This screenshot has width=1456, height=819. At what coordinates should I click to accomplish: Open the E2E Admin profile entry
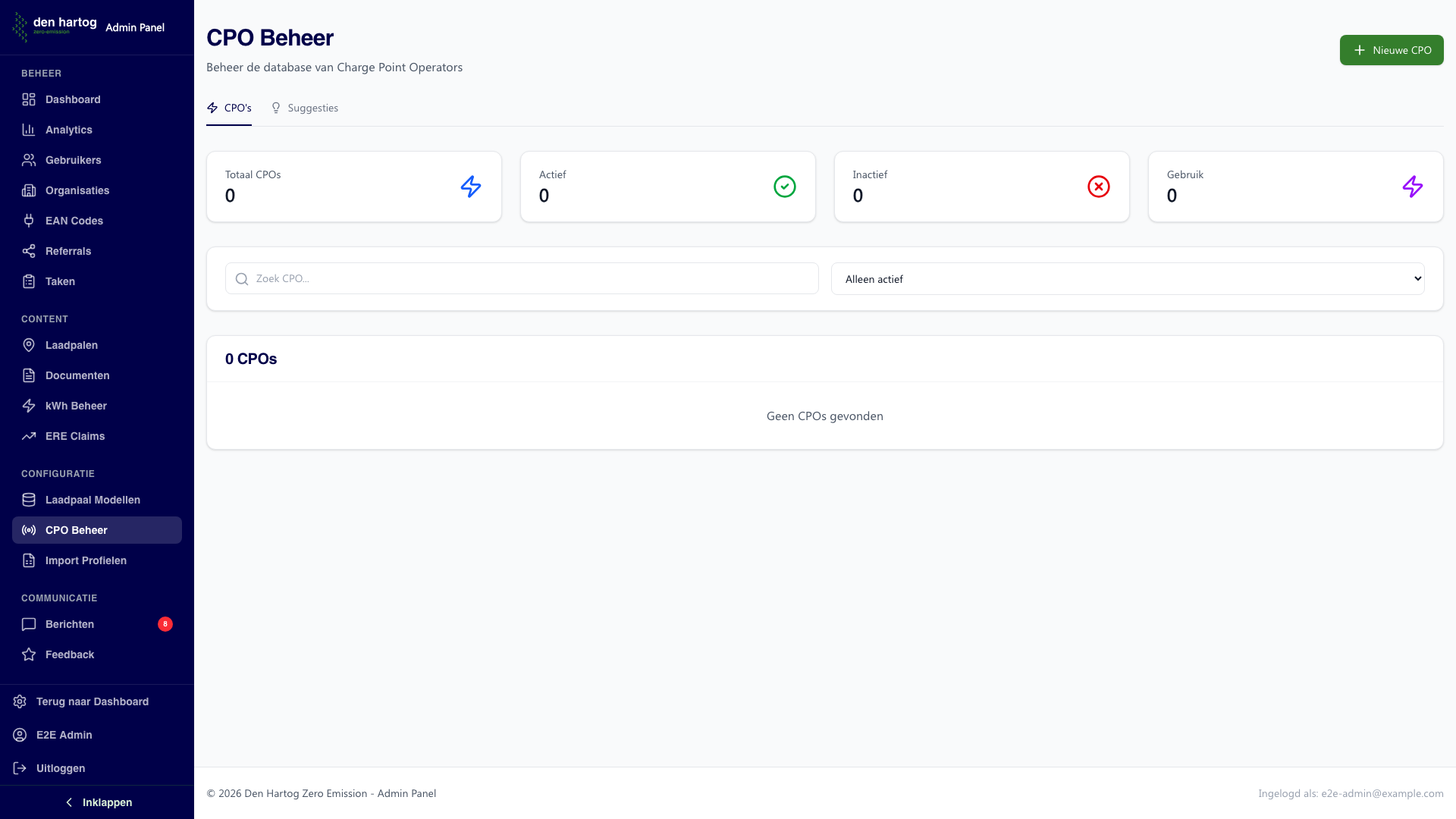pyautogui.click(x=64, y=735)
